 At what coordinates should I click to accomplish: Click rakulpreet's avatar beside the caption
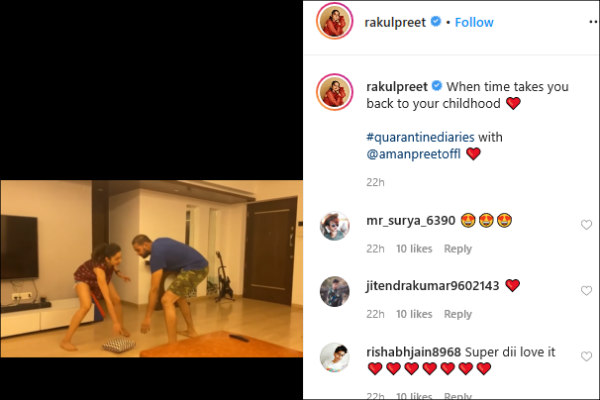coord(333,93)
